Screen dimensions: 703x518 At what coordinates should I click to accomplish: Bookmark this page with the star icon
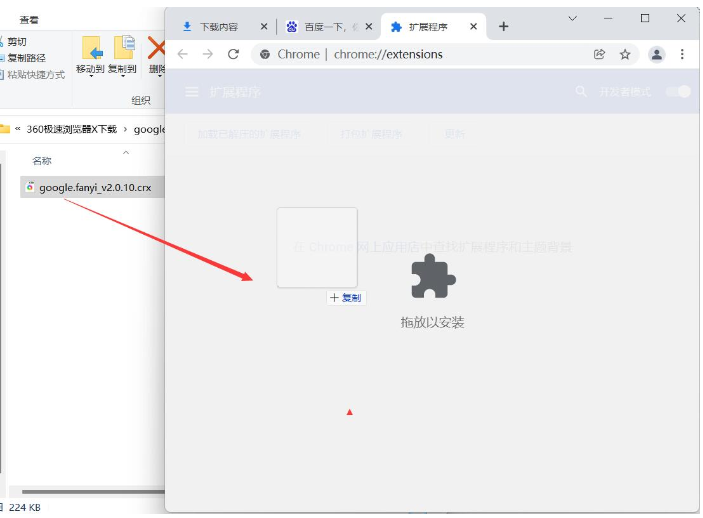tap(625, 54)
